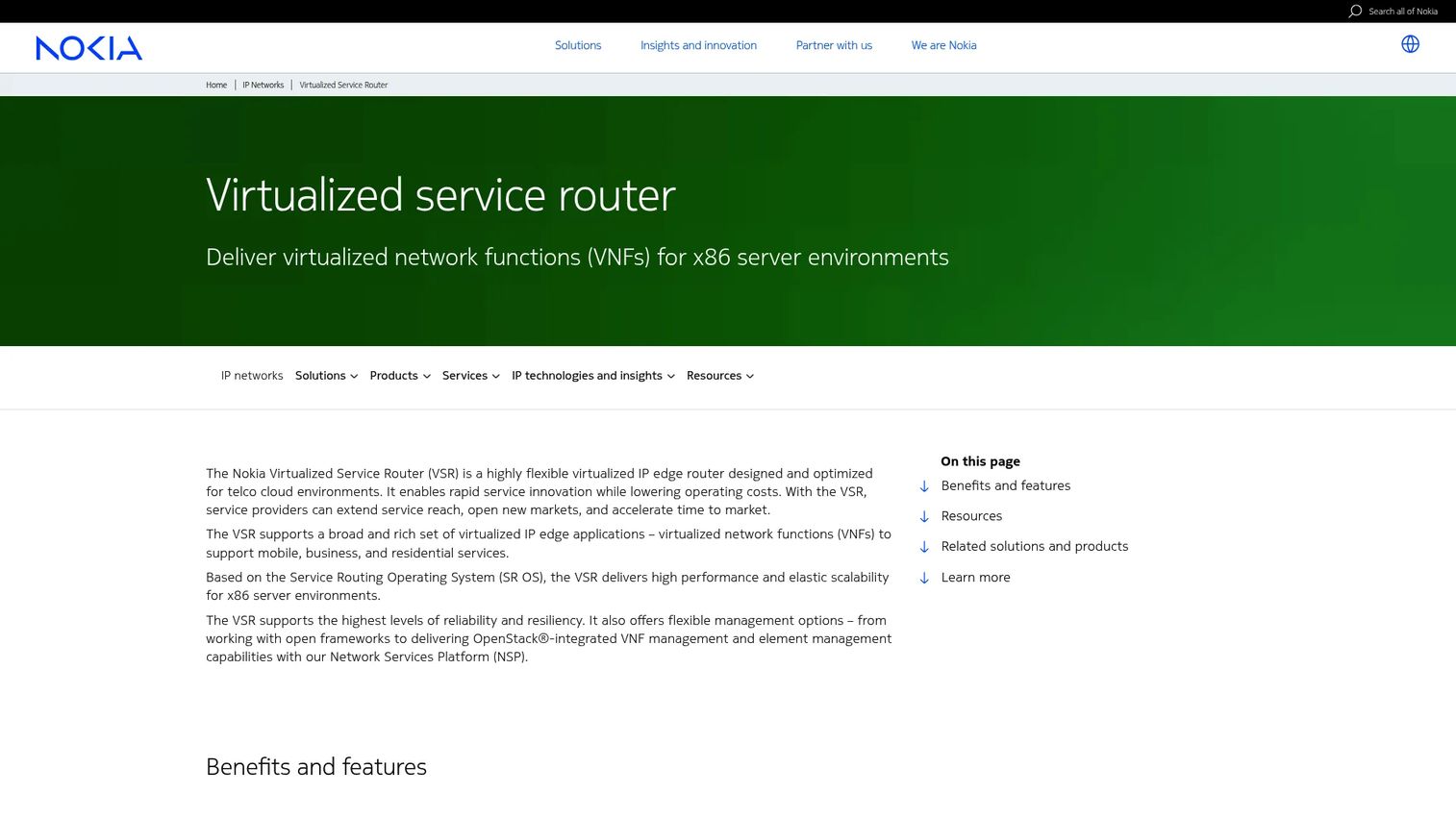Image resolution: width=1456 pixels, height=818 pixels.
Task: Click the arrow beside Related solutions and products
Action: (x=924, y=547)
